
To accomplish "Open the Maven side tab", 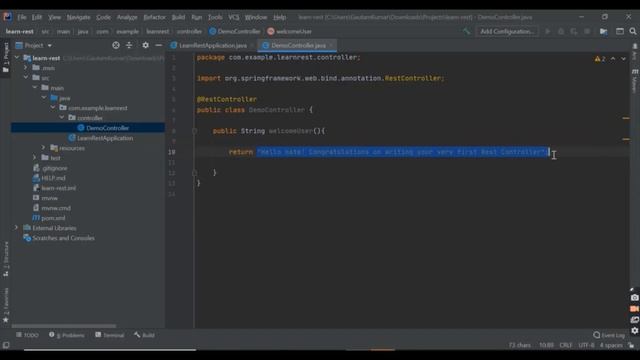I will coord(635,82).
